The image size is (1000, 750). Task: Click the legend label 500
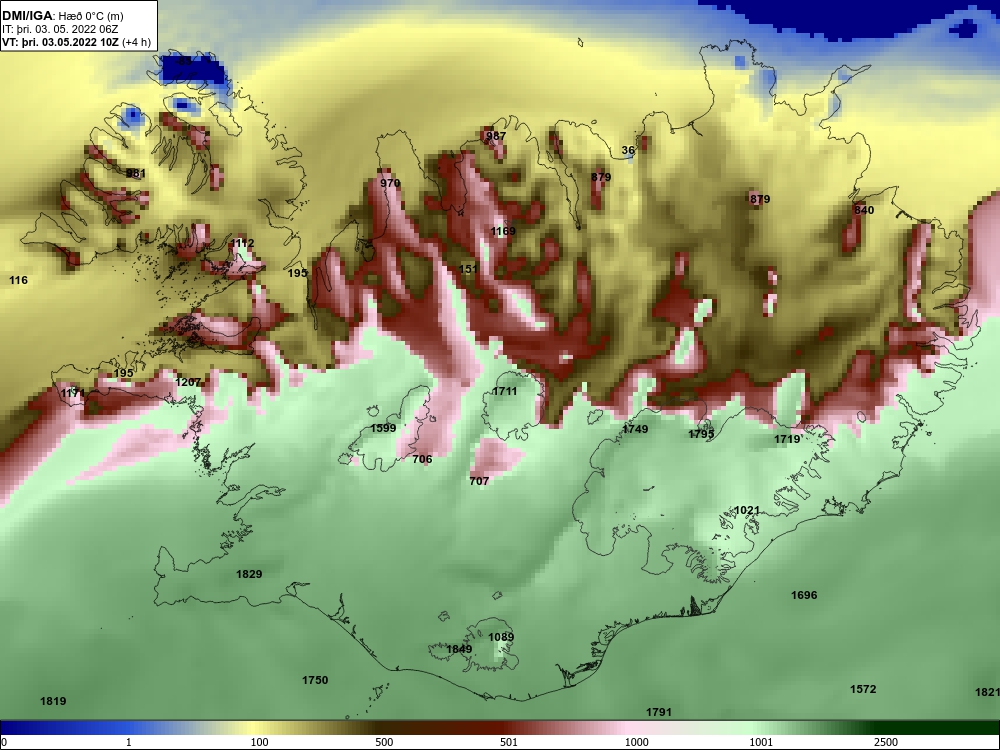pyautogui.click(x=385, y=742)
